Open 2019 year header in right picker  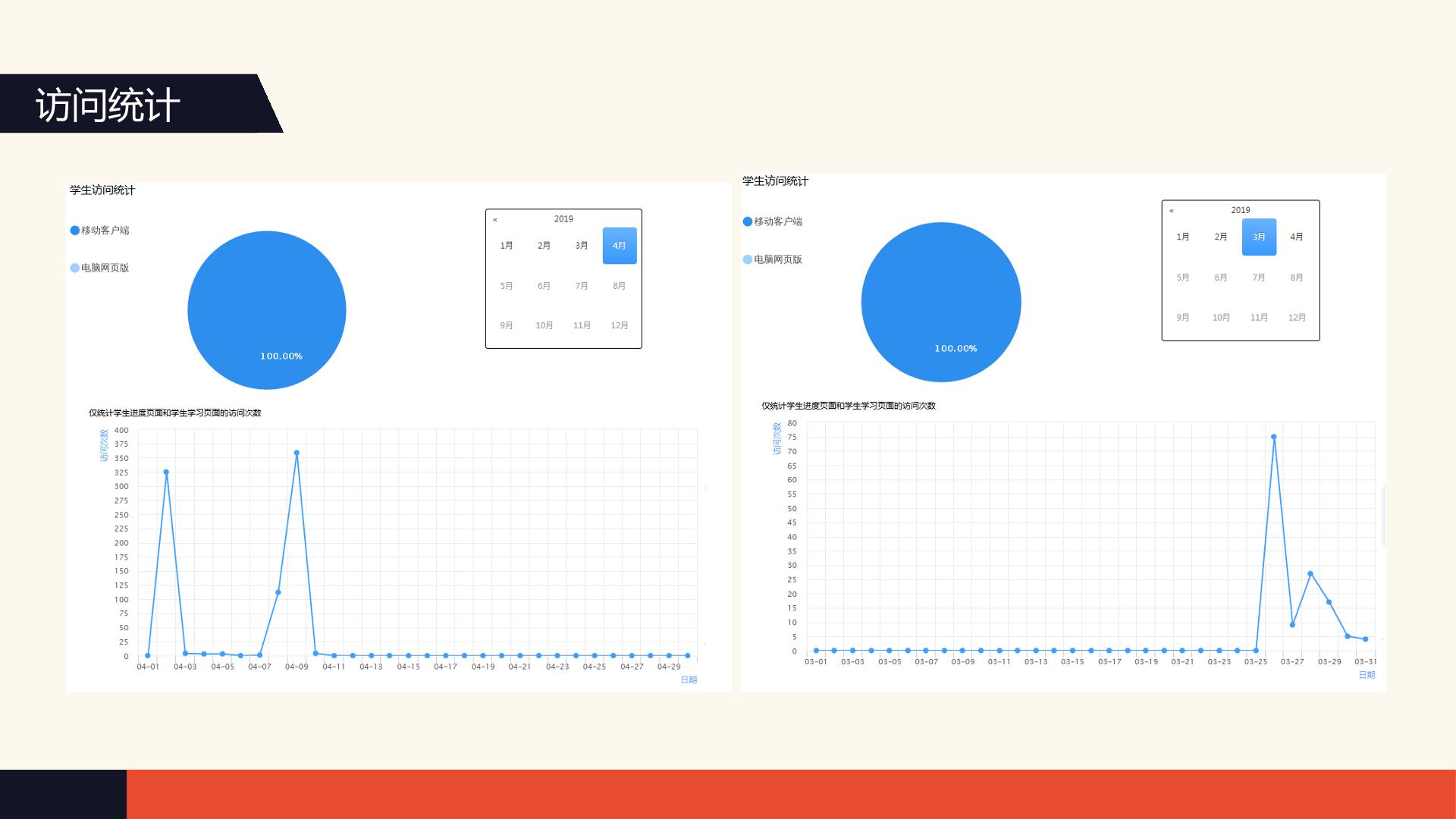click(x=1241, y=210)
